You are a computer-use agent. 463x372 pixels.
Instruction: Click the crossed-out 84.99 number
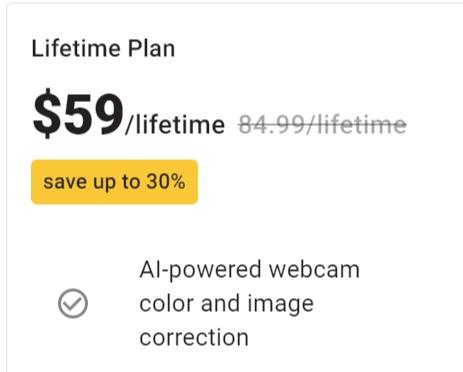pos(271,125)
